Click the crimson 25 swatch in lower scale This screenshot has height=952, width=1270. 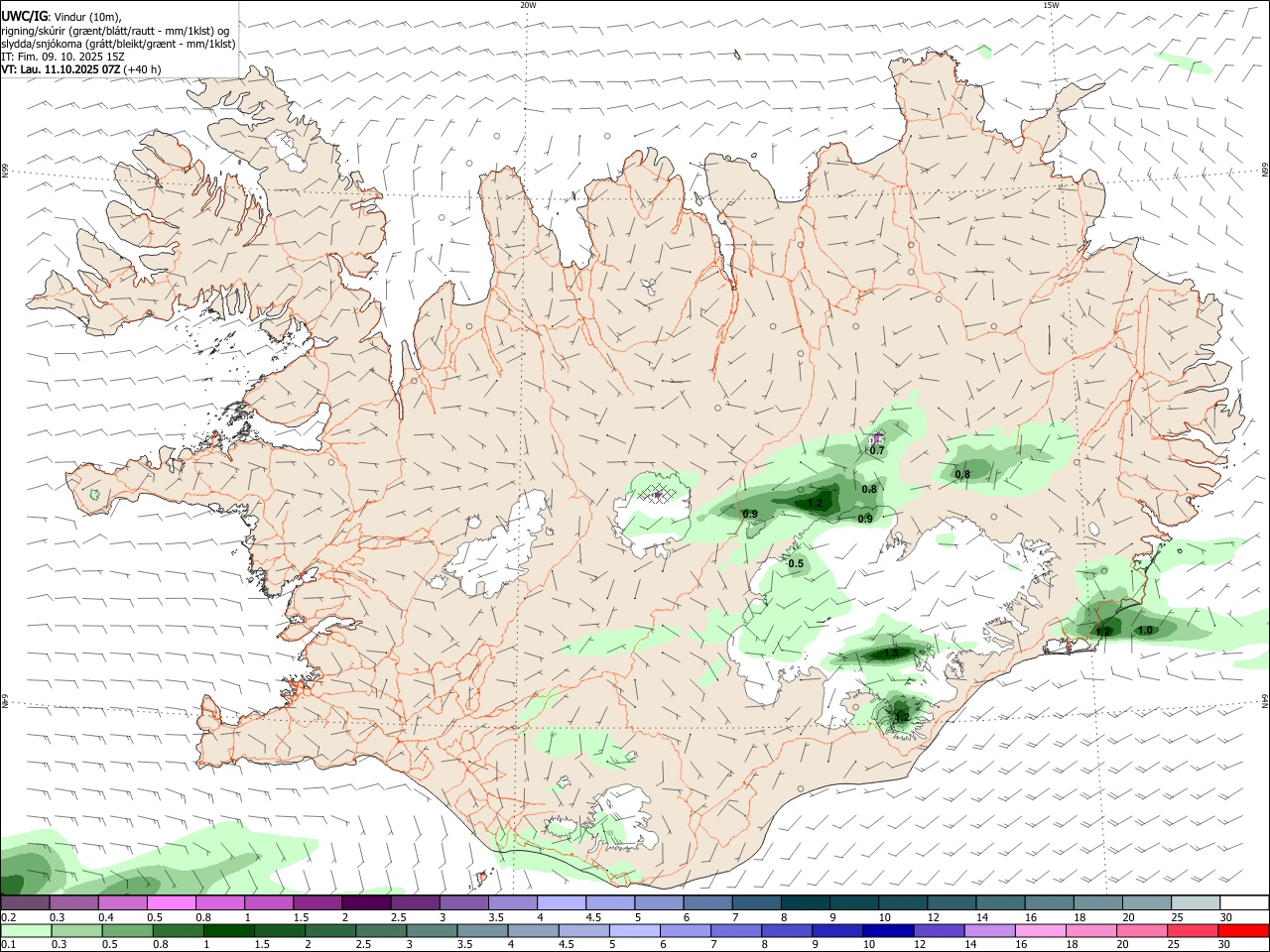pyautogui.click(x=1193, y=930)
